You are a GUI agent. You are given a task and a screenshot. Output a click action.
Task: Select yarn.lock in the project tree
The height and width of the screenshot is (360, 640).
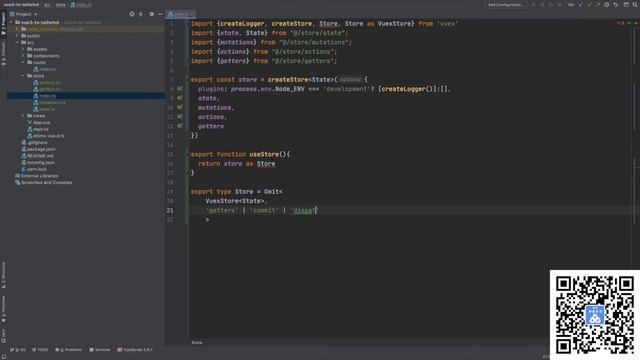(x=34, y=169)
